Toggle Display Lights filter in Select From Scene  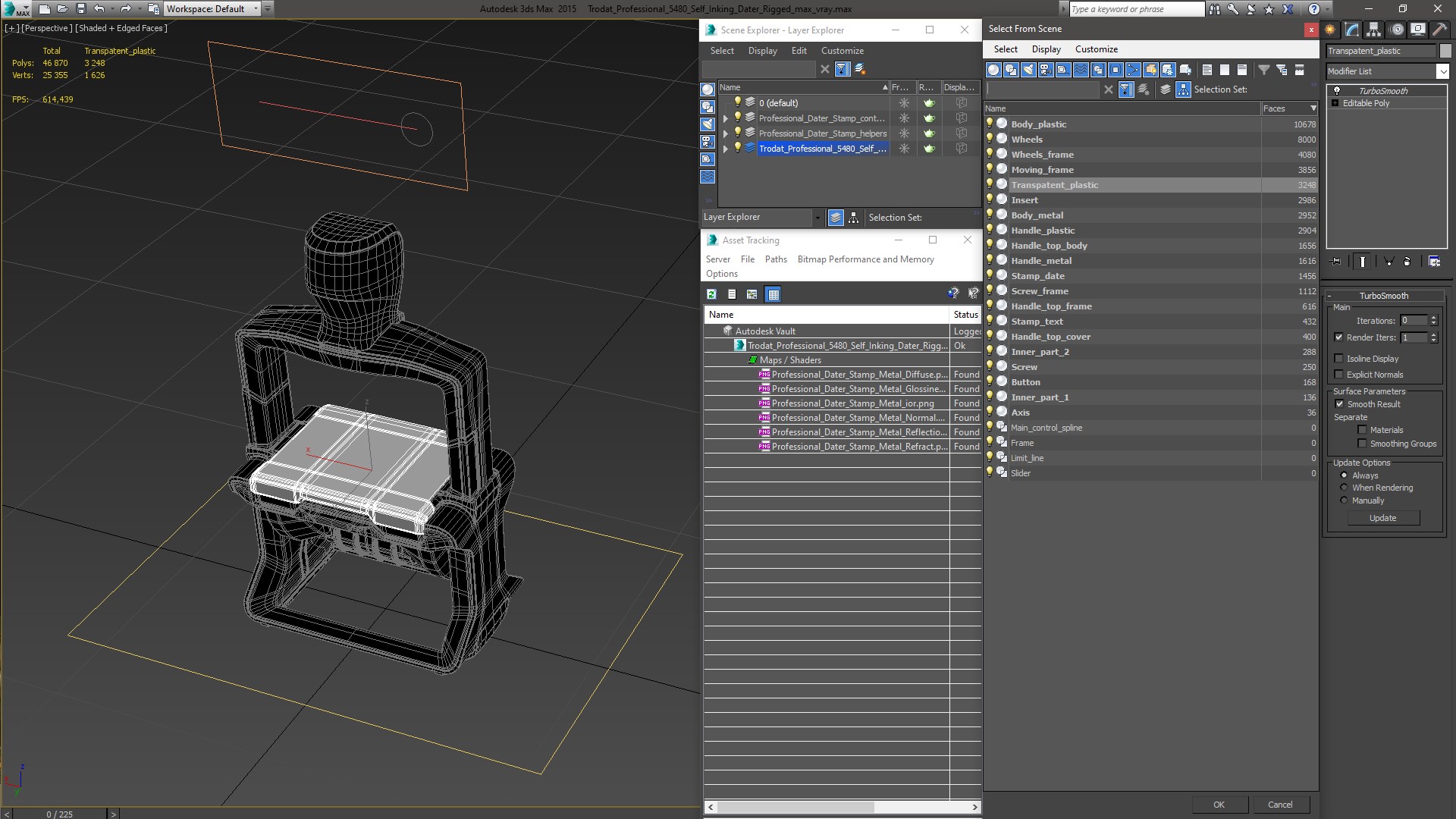(1028, 70)
